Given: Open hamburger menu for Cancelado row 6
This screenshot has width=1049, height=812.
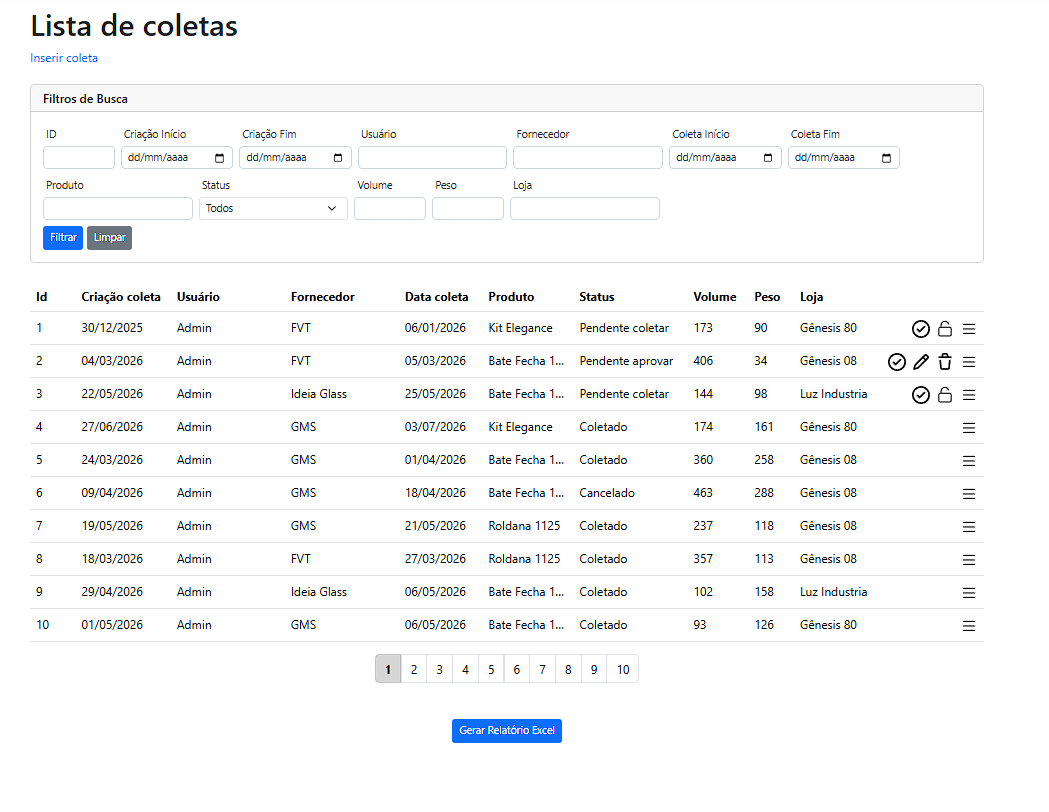Looking at the screenshot, I should pos(969,494).
